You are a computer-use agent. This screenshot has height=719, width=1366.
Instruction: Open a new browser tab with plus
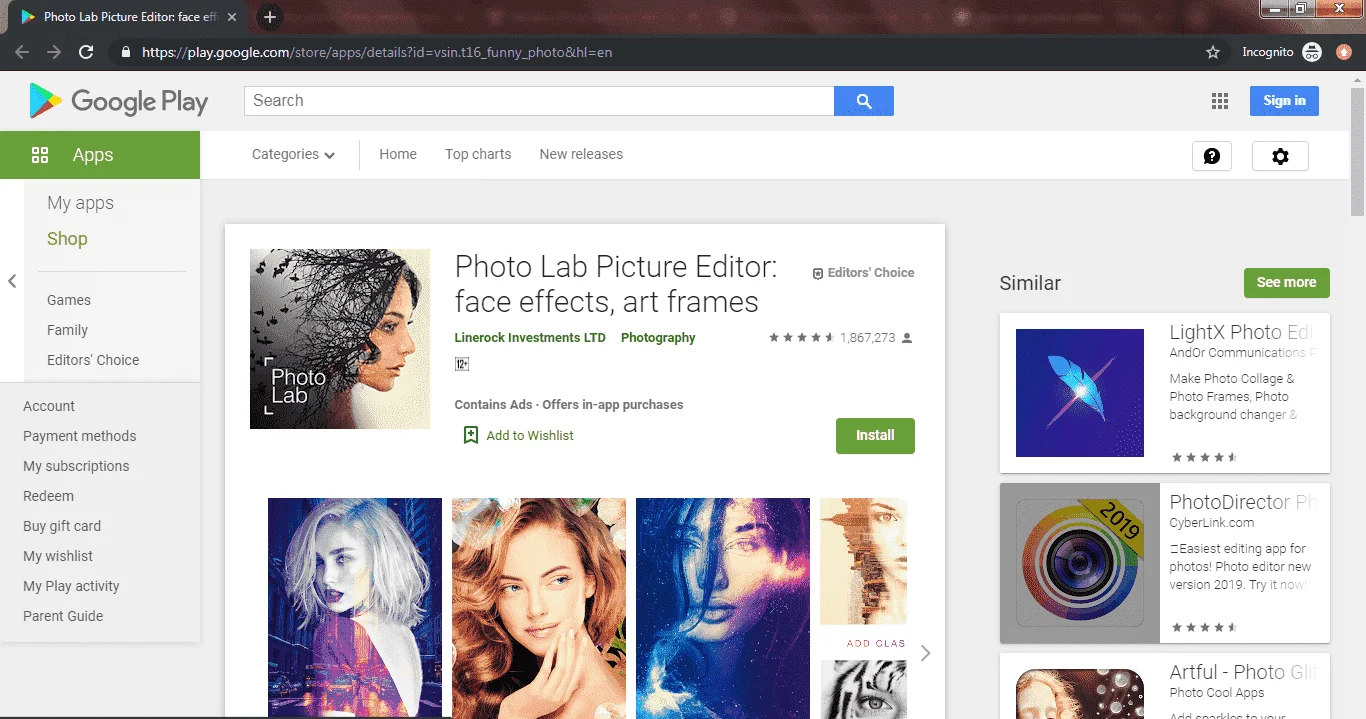coord(269,17)
